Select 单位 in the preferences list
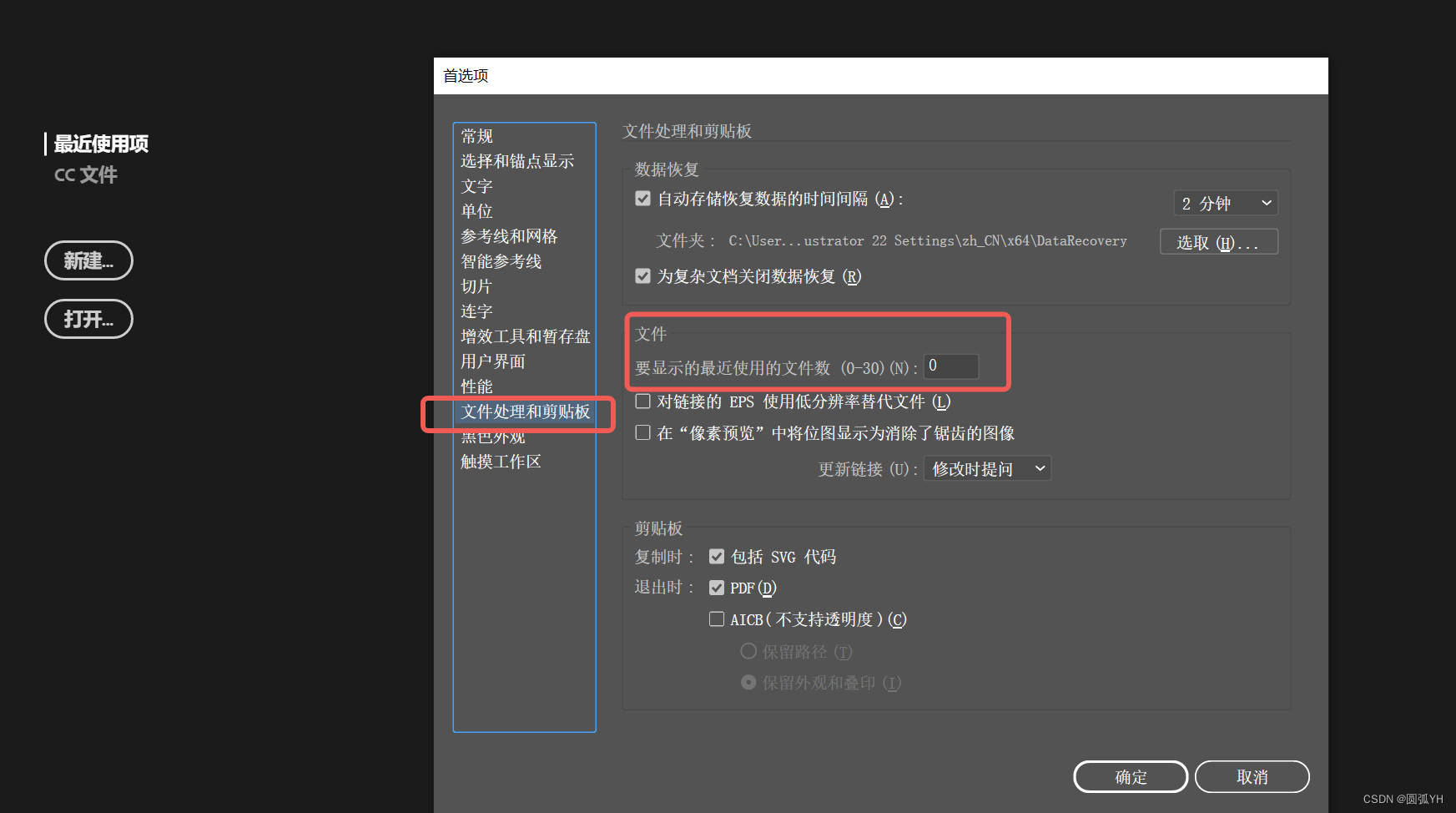The height and width of the screenshot is (813, 1456). (476, 211)
